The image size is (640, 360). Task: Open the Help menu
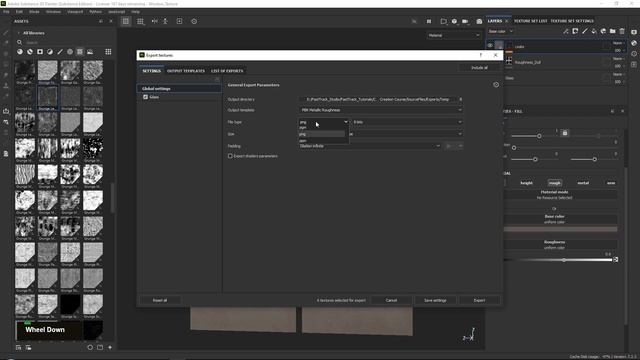pyautogui.click(x=135, y=12)
